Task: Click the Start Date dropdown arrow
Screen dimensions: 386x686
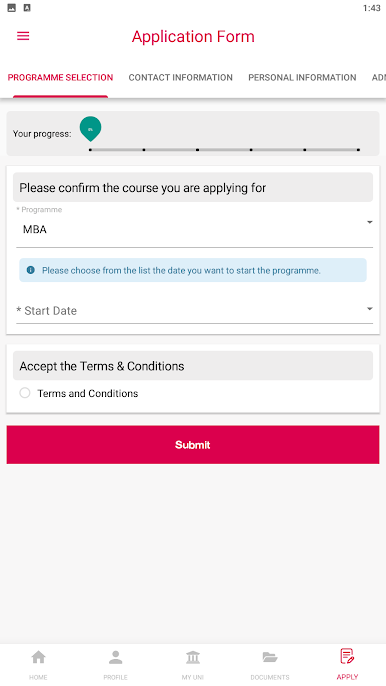Action: click(x=370, y=309)
